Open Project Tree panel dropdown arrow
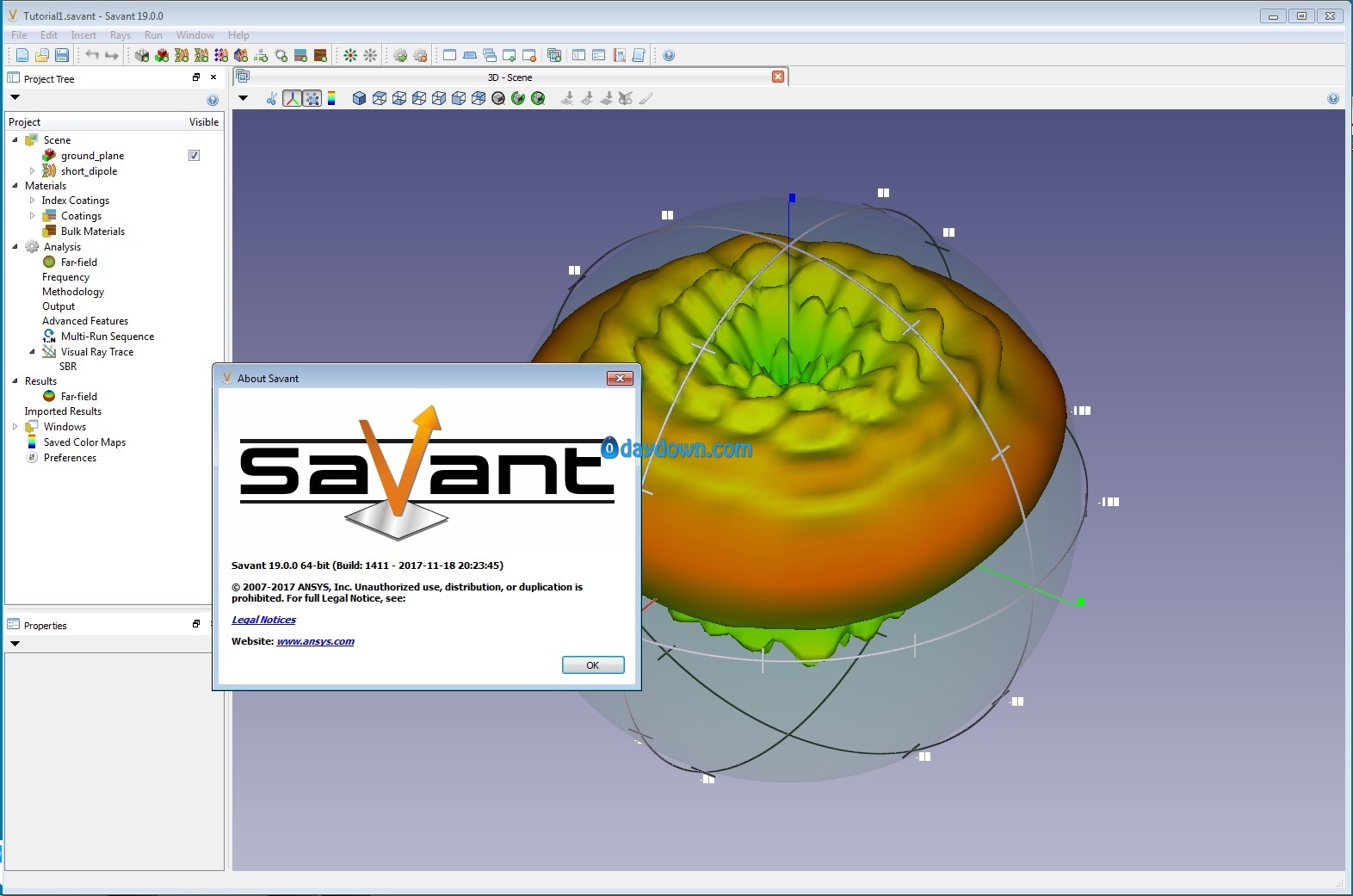The width and height of the screenshot is (1353, 896). [15, 97]
